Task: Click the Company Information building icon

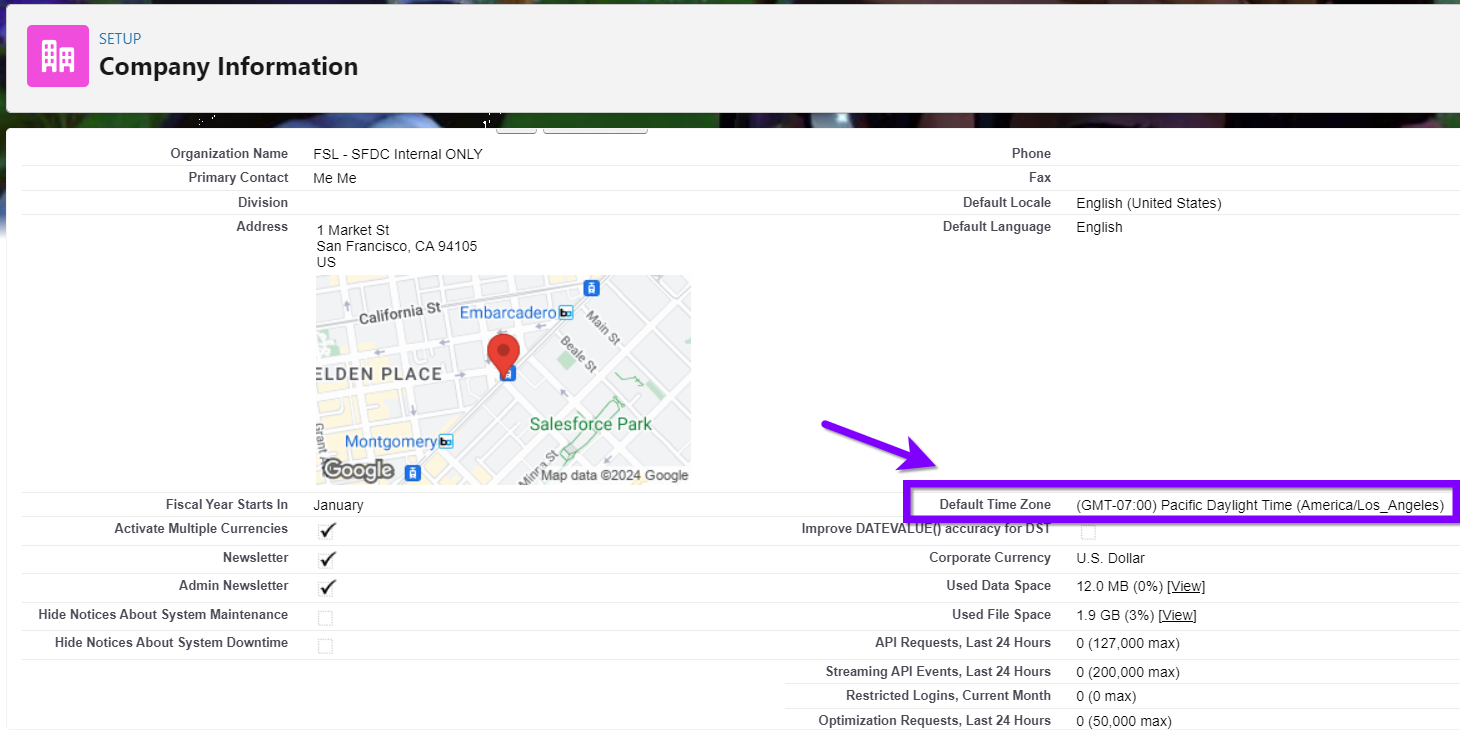Action: pos(58,56)
